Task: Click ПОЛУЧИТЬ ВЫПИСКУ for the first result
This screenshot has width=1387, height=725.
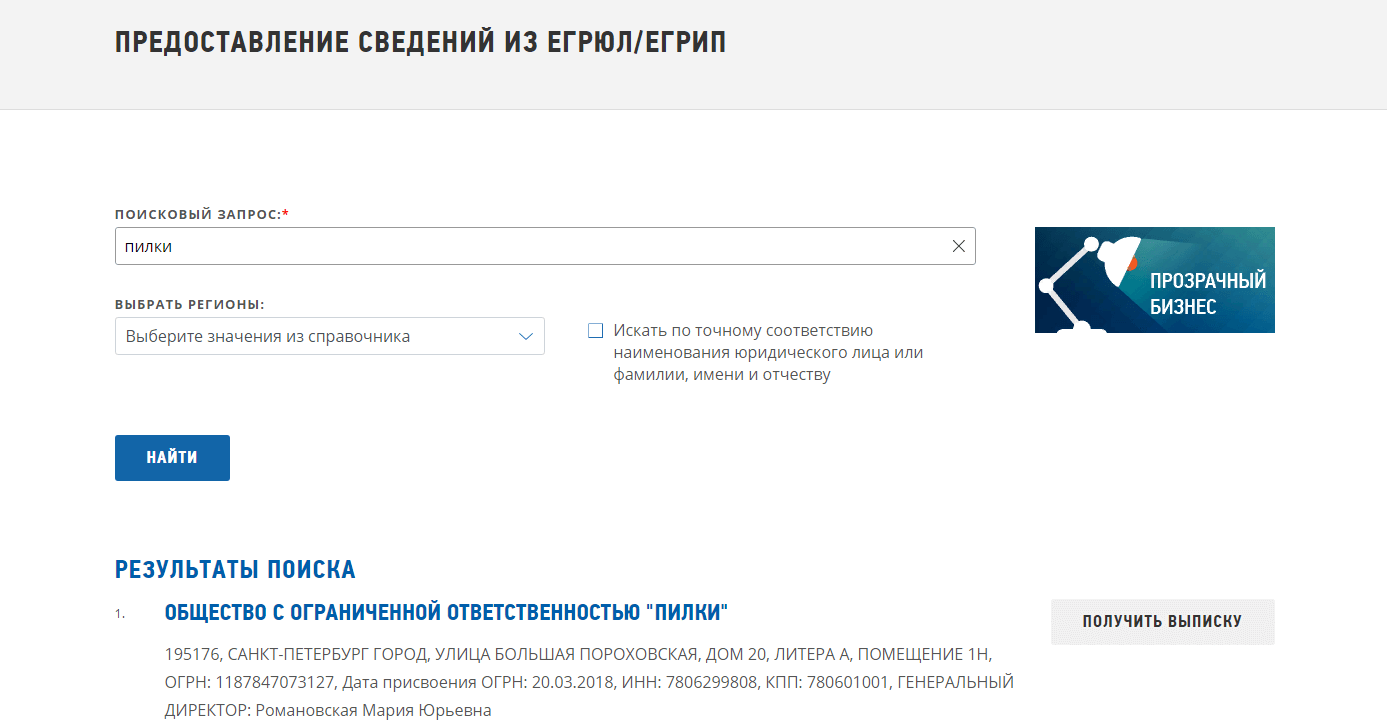Action: [1162, 622]
